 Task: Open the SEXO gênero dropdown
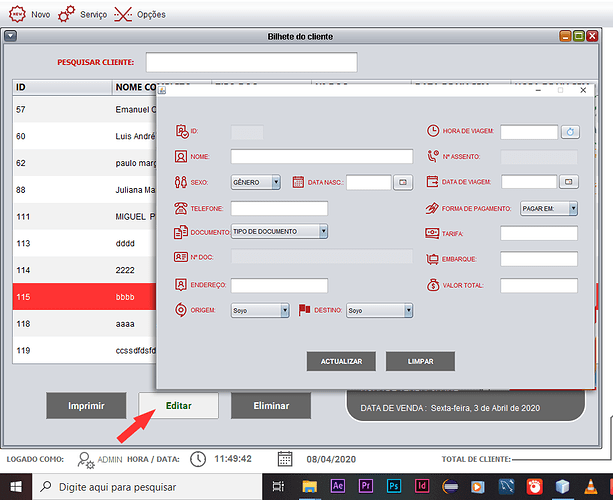[256, 182]
